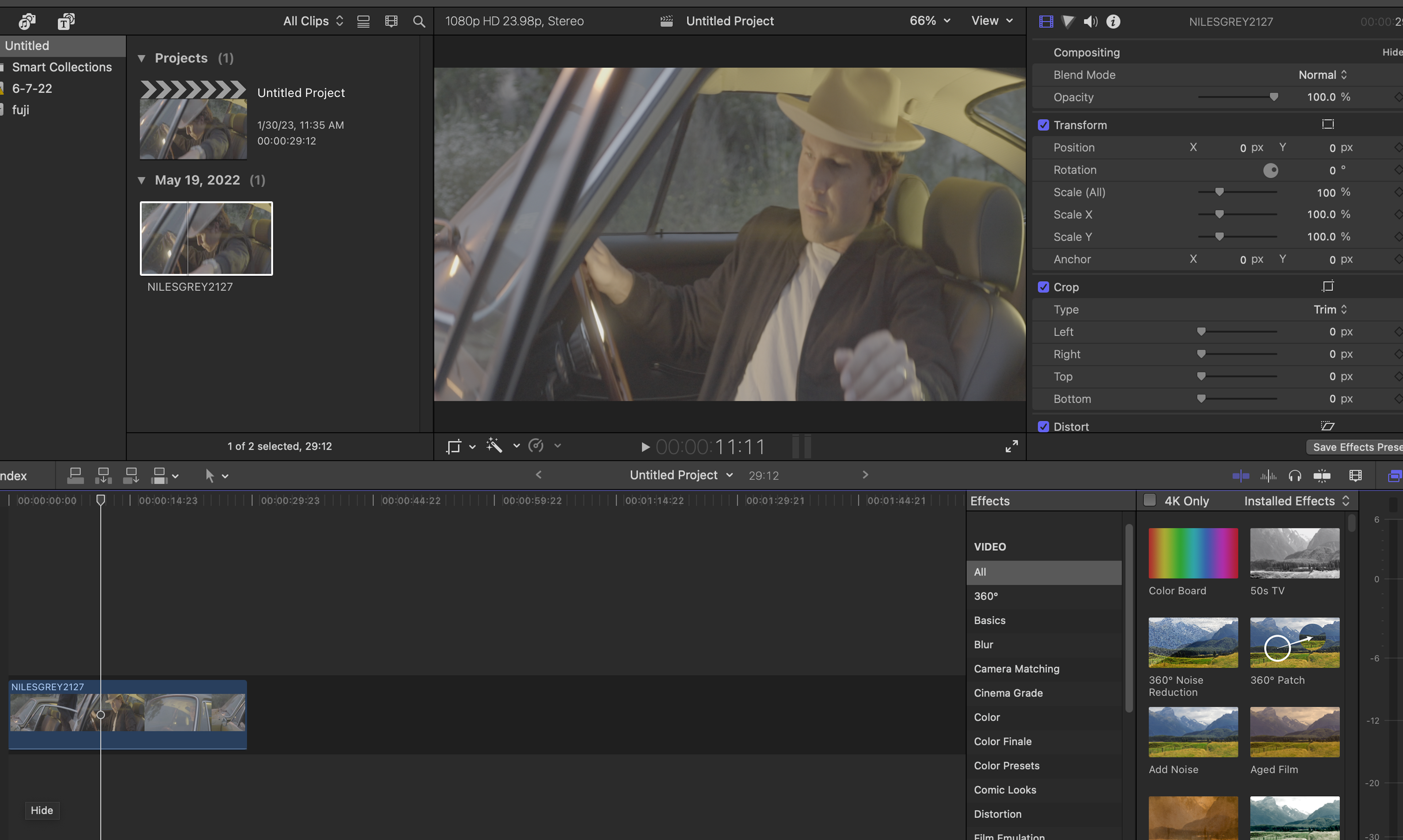Select the Basics effects category
Image resolution: width=1403 pixels, height=840 pixels.
(1043, 621)
